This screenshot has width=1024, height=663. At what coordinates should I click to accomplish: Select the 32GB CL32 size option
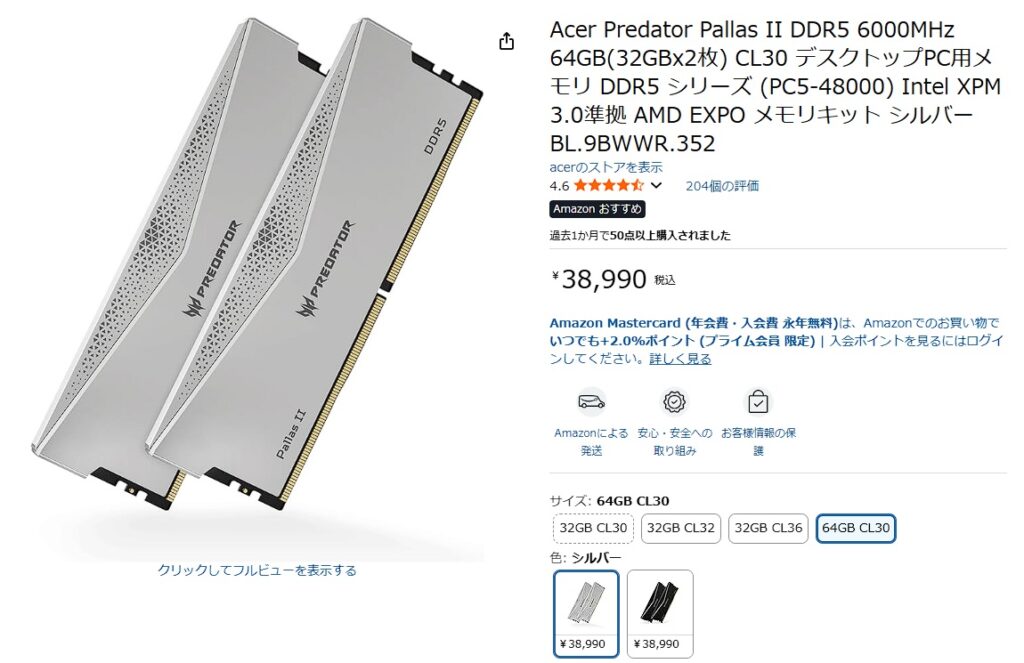point(680,528)
